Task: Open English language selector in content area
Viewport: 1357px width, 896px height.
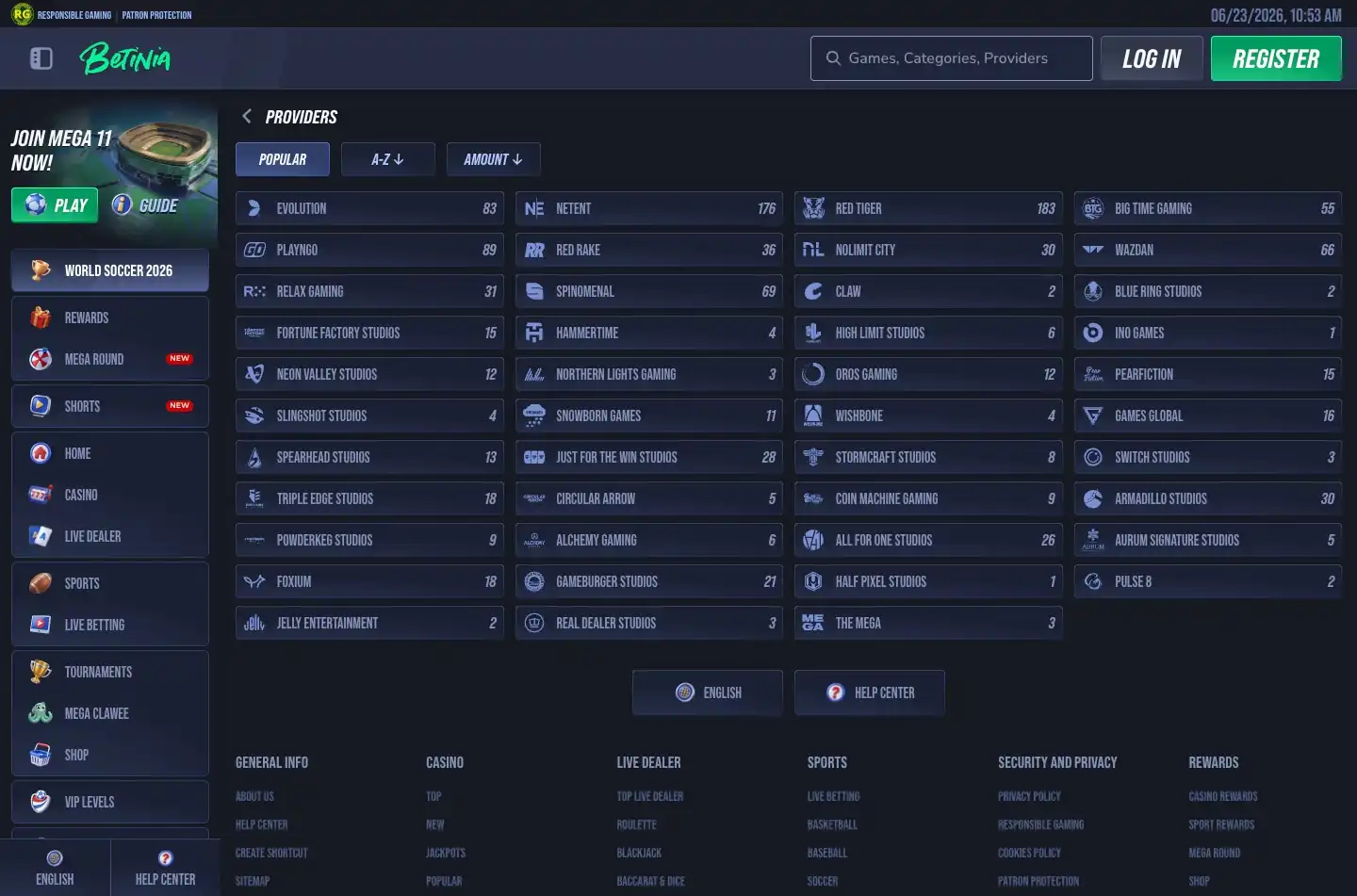Action: (708, 692)
